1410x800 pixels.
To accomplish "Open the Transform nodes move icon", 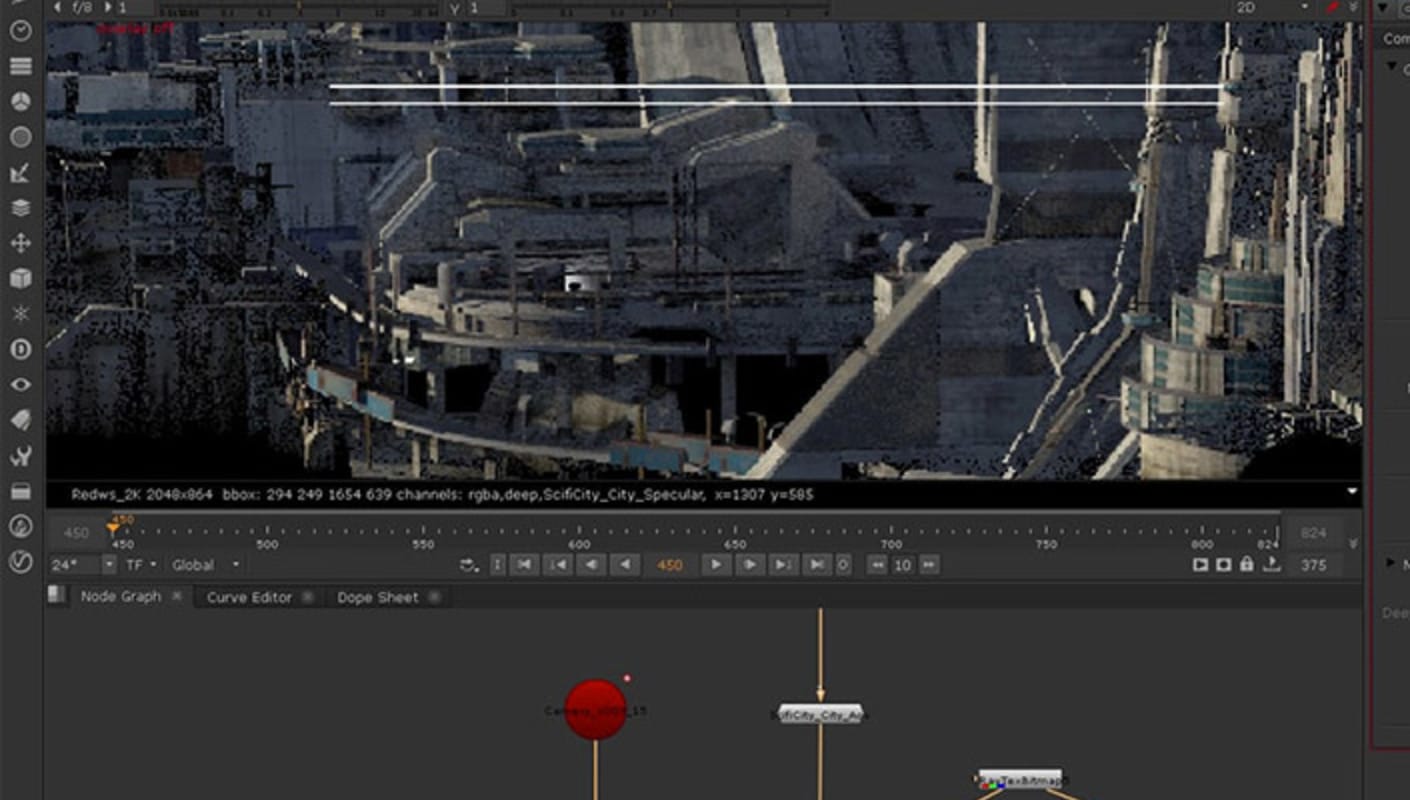I will [20, 243].
